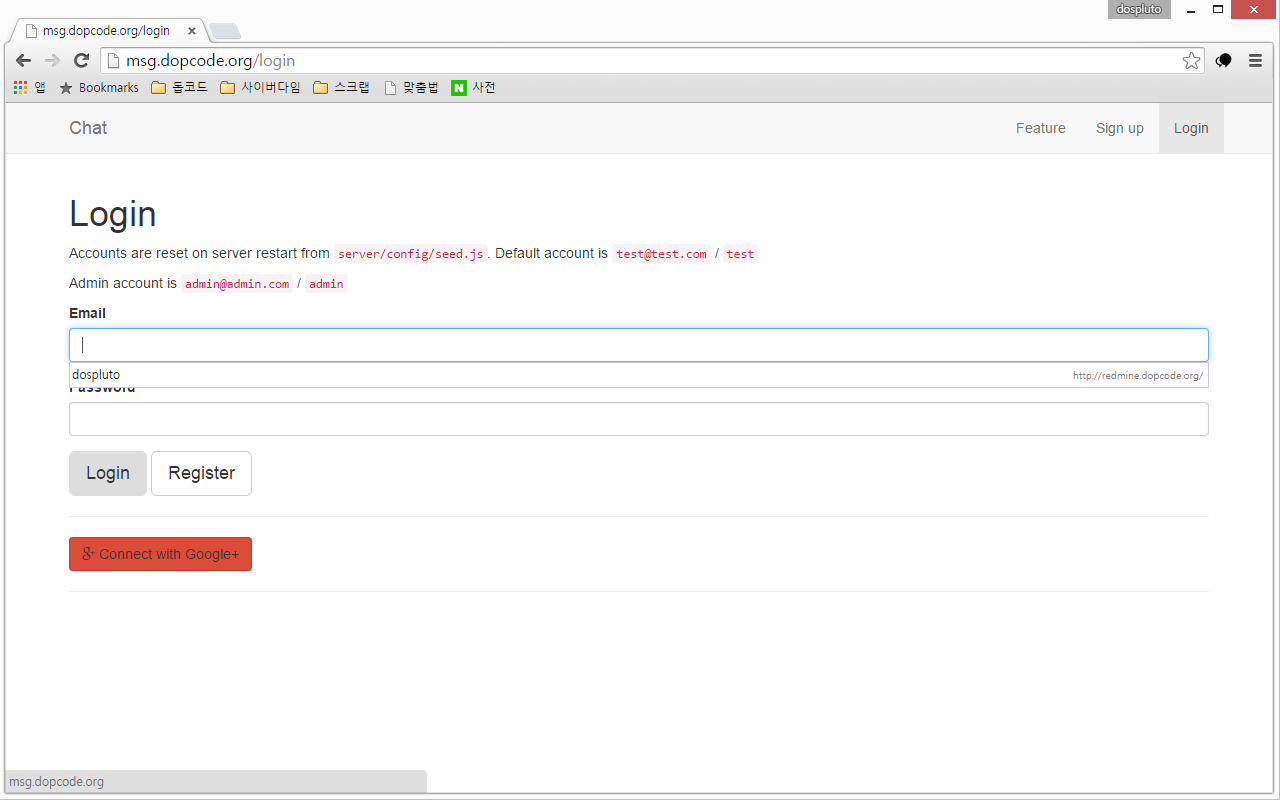Viewport: 1280px width, 800px height.
Task: Click the Email field label
Action: coord(87,313)
